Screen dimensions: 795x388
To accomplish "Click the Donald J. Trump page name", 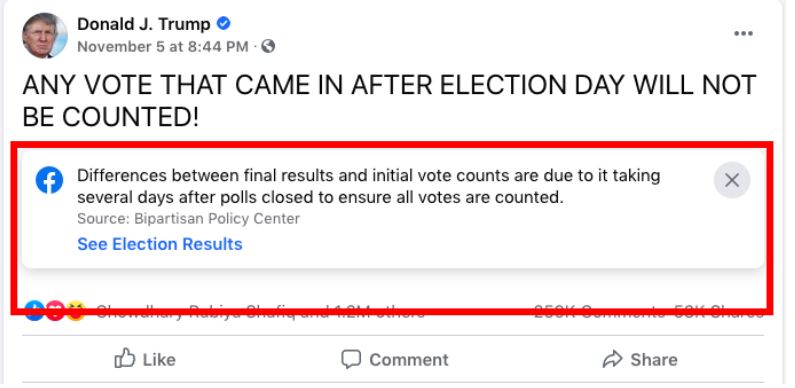I will coord(143,24).
